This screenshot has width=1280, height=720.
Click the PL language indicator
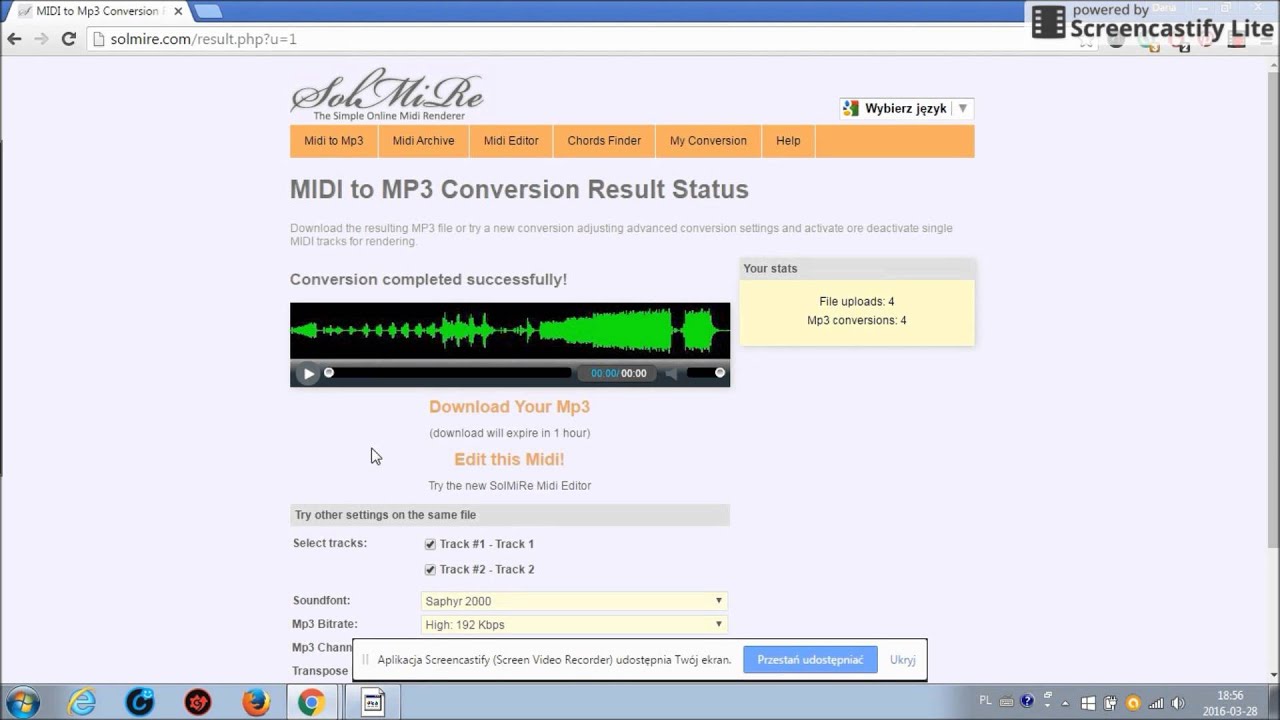(x=985, y=701)
